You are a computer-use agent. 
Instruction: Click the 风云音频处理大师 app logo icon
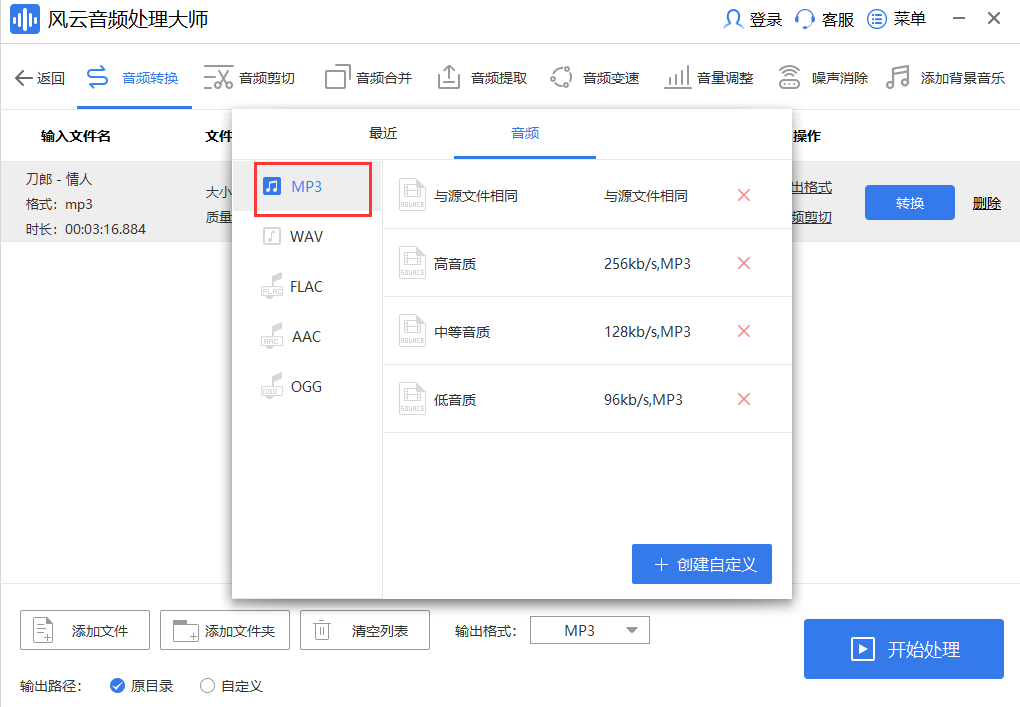pos(25,20)
